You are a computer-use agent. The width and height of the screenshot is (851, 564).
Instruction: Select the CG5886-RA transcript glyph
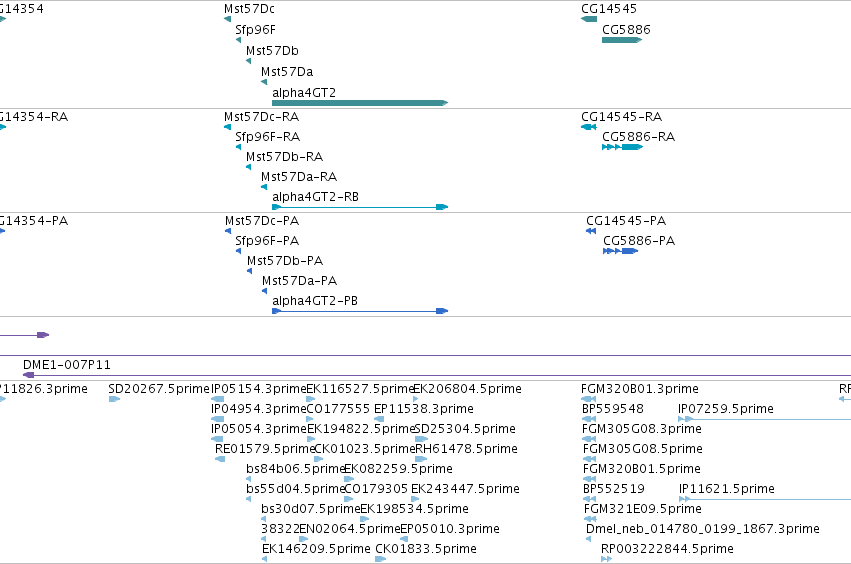coord(622,147)
